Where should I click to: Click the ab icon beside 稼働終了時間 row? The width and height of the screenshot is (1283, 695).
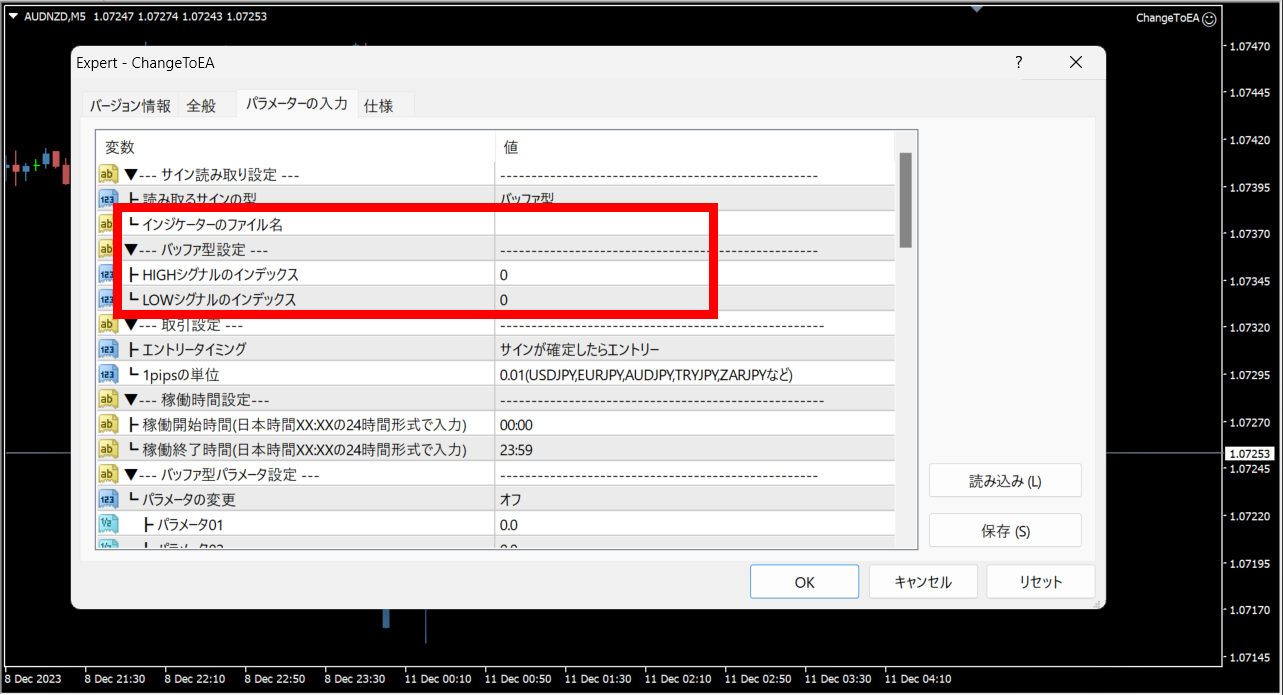108,450
